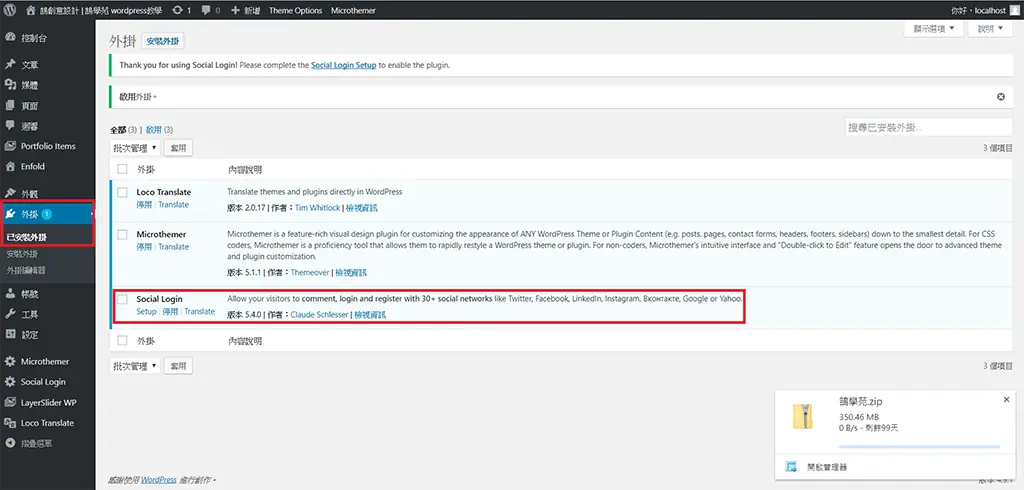
Task: Click the Comments icon in sidebar
Action: click(x=10, y=125)
